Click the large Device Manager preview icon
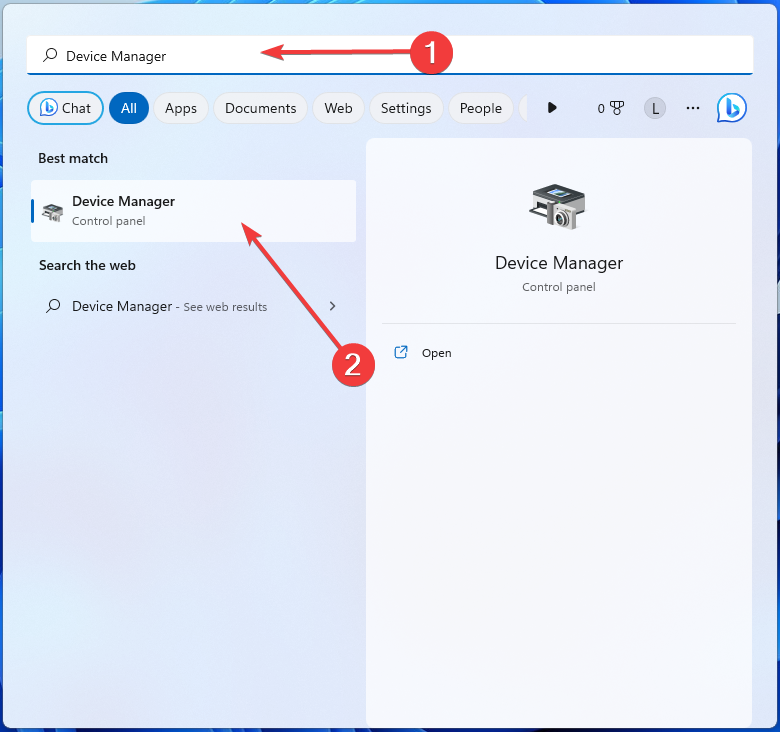 pos(558,206)
